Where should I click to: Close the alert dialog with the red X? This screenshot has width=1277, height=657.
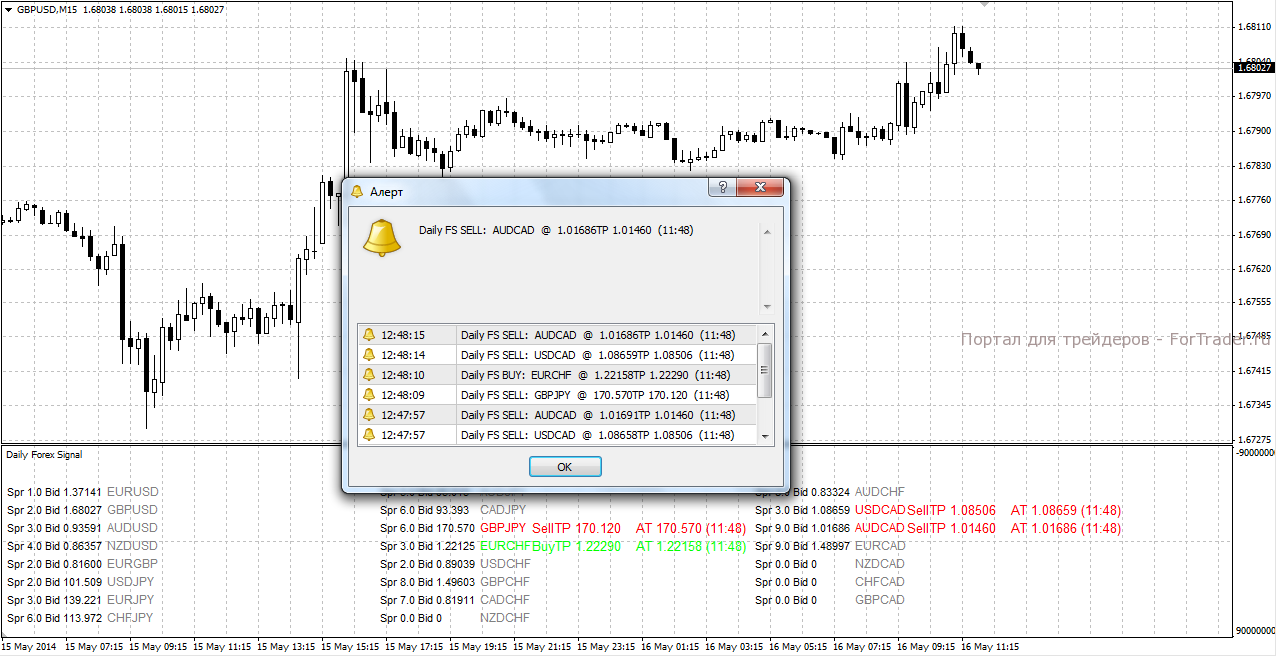pos(760,187)
